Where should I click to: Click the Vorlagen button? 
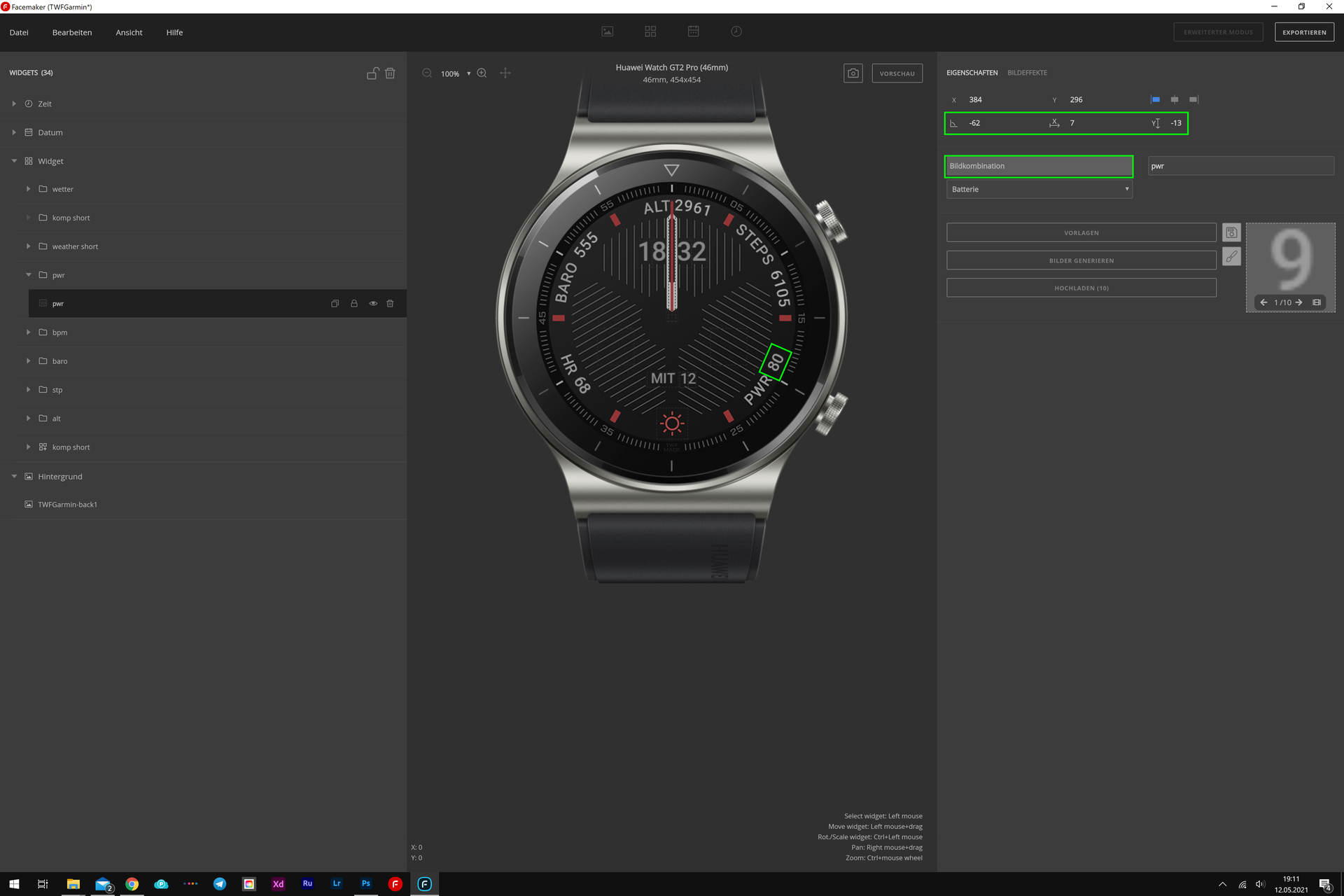[x=1081, y=233]
